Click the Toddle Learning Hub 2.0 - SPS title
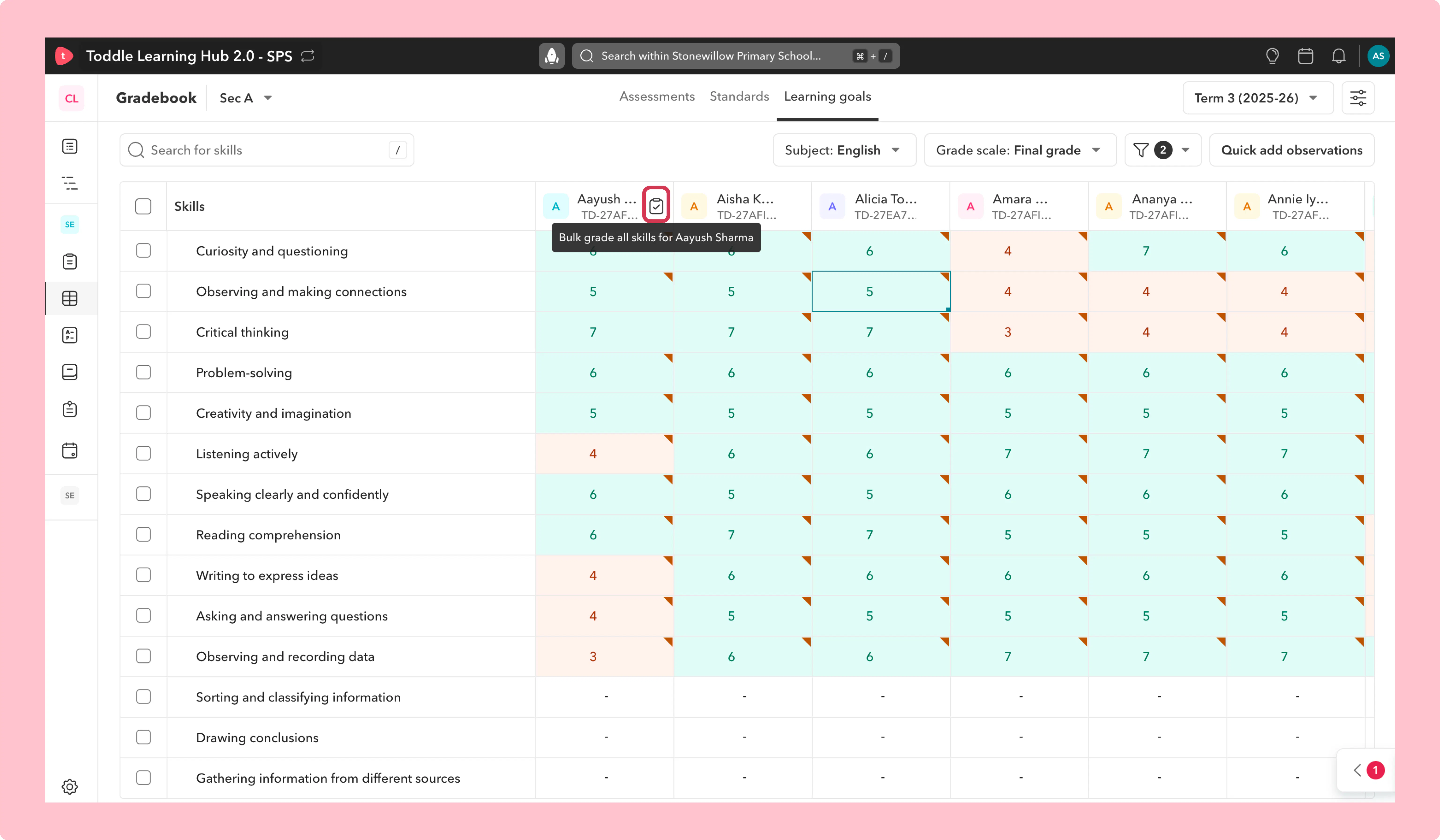 click(x=189, y=56)
